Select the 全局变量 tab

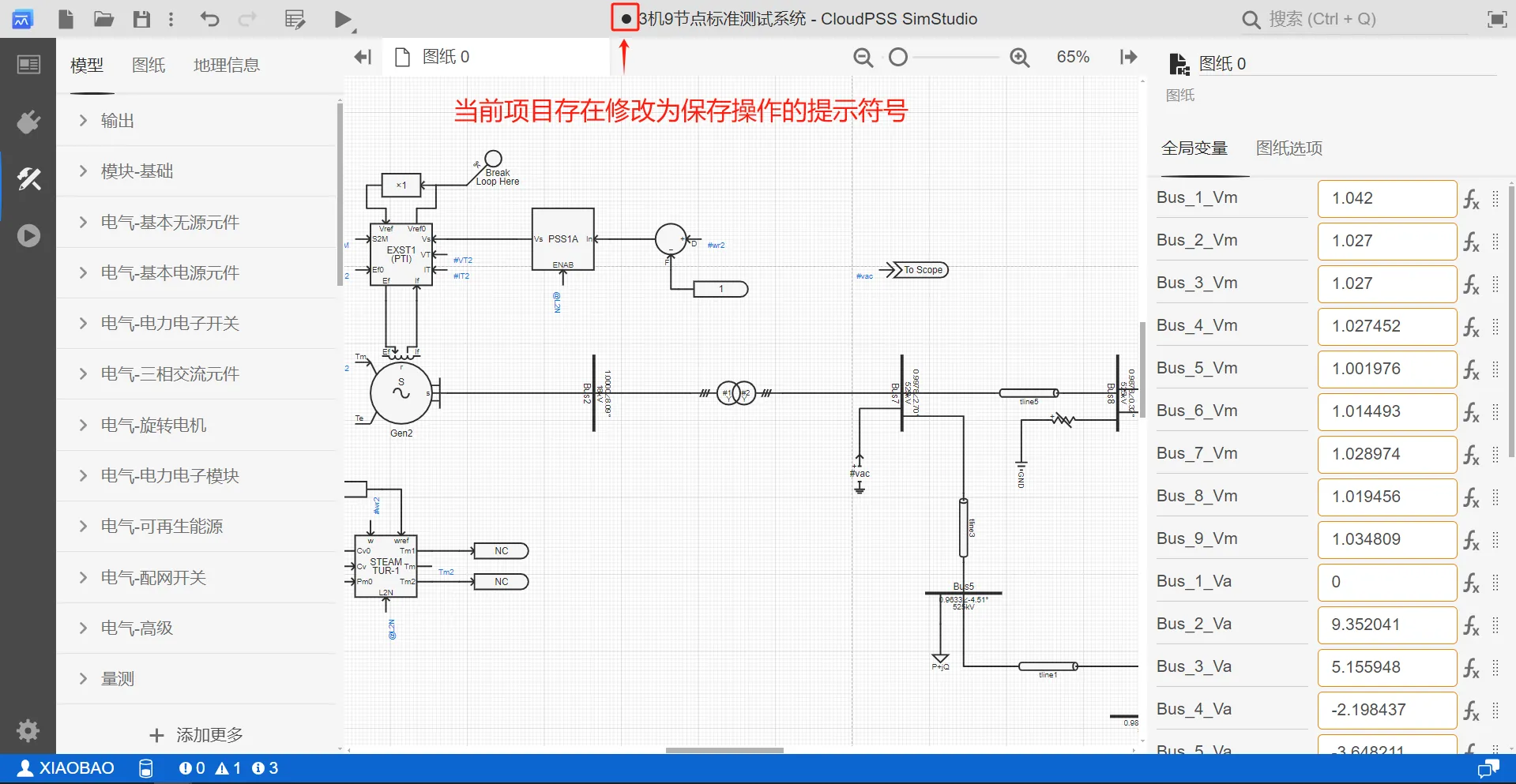point(1194,148)
